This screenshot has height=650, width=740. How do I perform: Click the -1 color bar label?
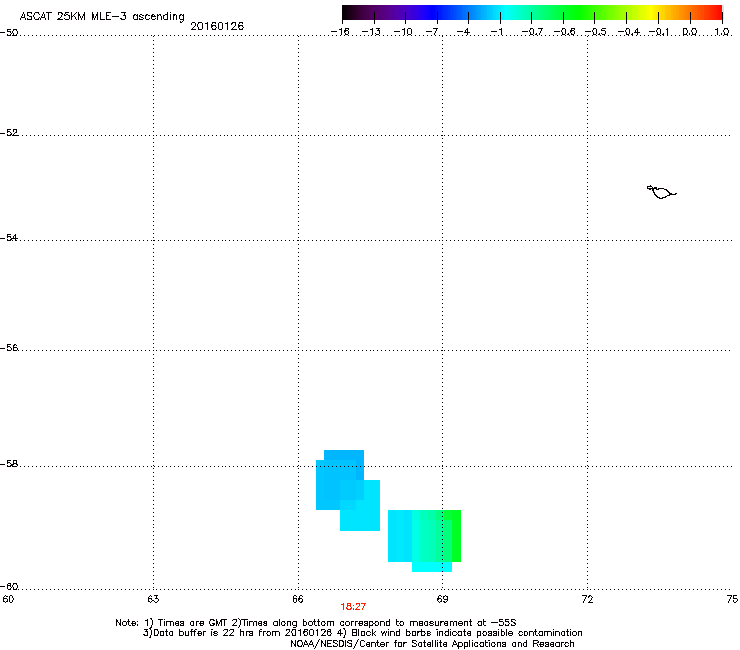(497, 32)
